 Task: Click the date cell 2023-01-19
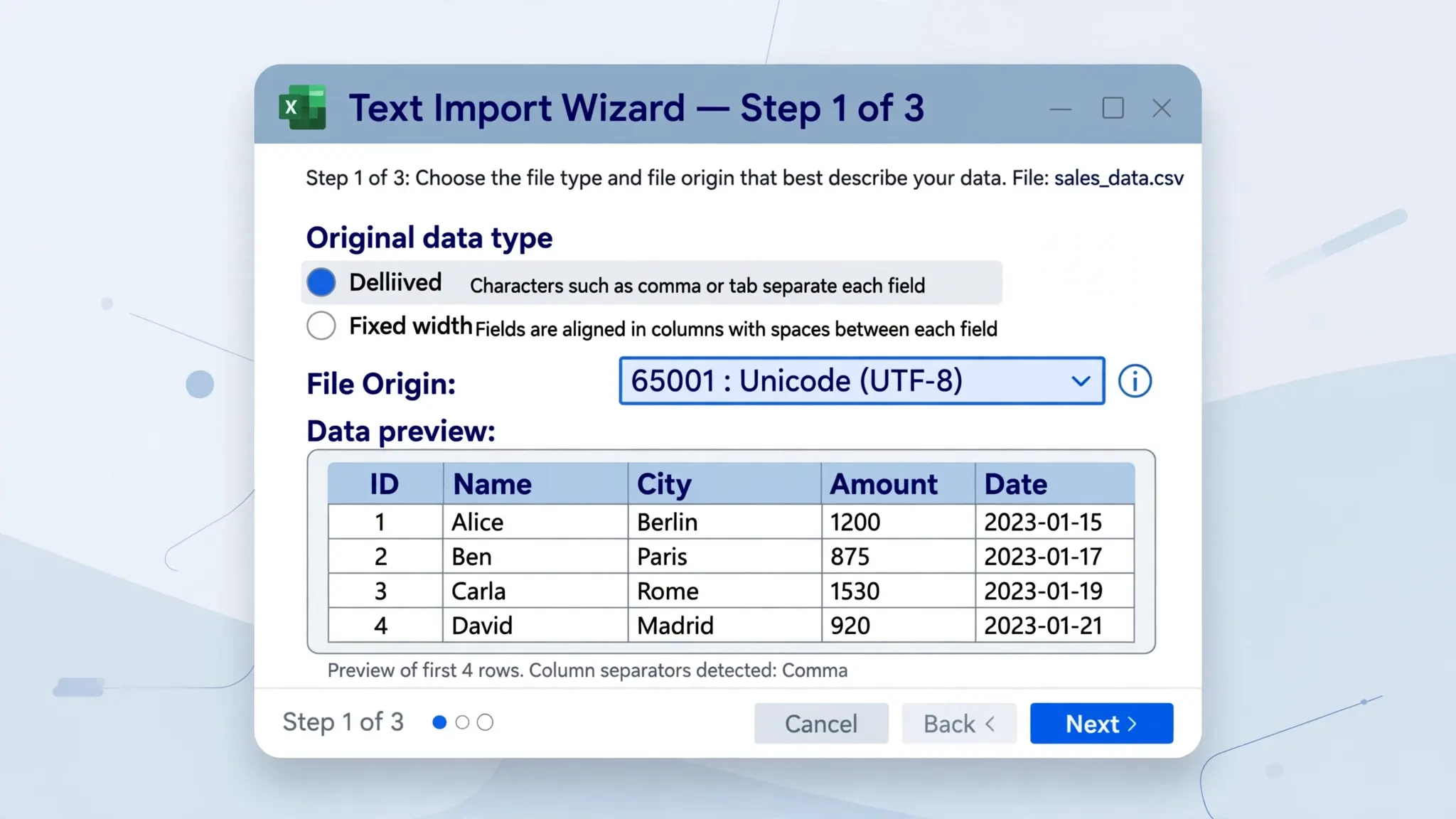1055,591
